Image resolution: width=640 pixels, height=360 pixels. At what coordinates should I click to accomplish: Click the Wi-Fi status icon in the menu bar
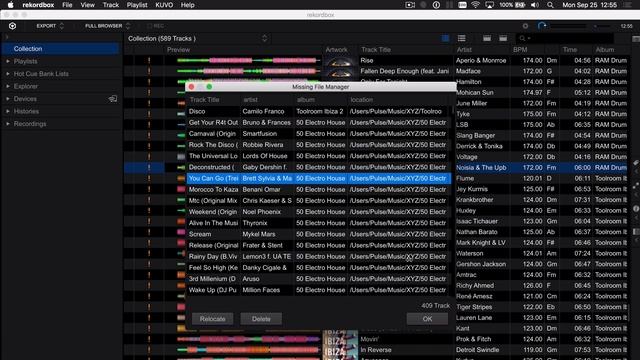[x=476, y=5]
